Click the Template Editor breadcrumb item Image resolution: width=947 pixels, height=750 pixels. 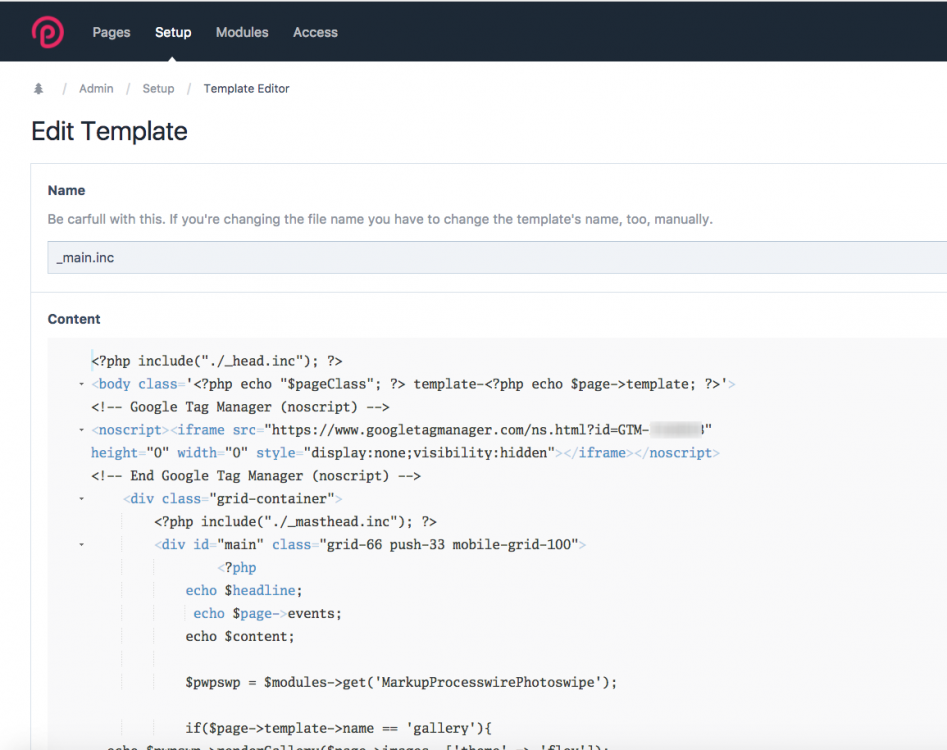(246, 89)
